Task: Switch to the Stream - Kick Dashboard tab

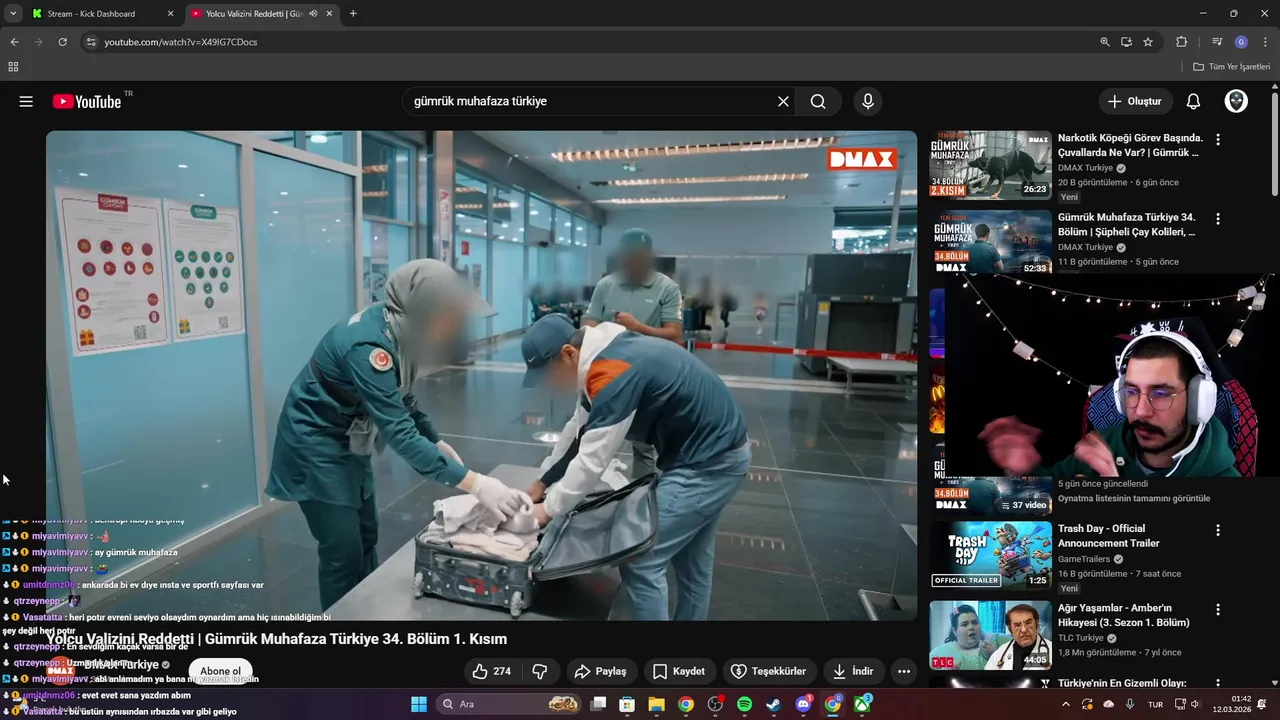Action: point(91,14)
